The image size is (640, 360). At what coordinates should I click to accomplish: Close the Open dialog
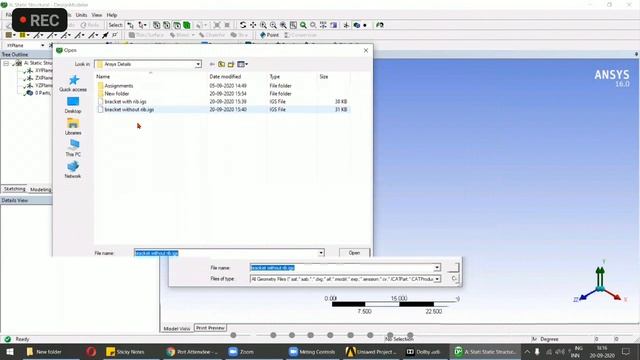pyautogui.click(x=366, y=50)
